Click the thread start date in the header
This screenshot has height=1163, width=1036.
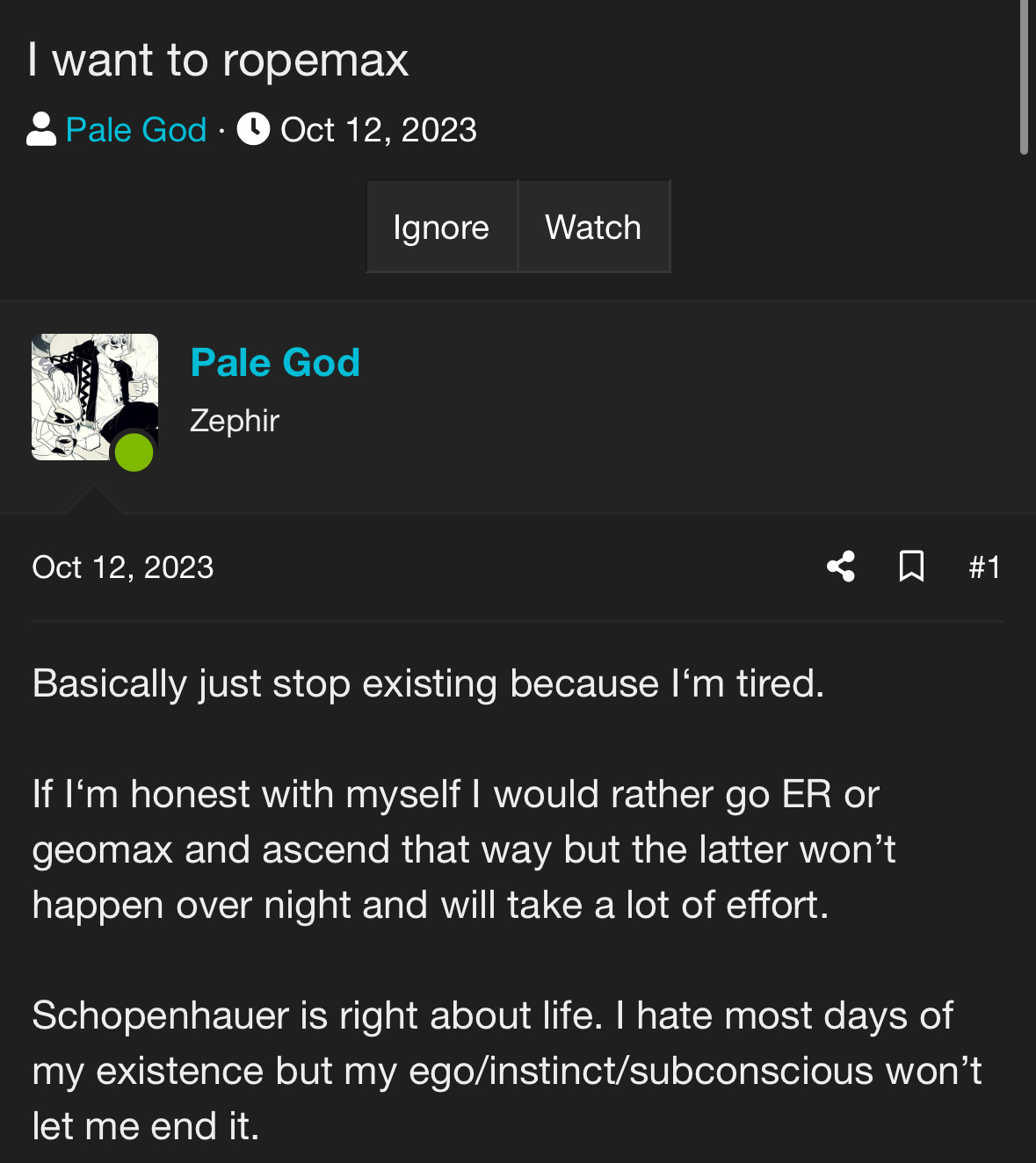pyautogui.click(x=378, y=130)
